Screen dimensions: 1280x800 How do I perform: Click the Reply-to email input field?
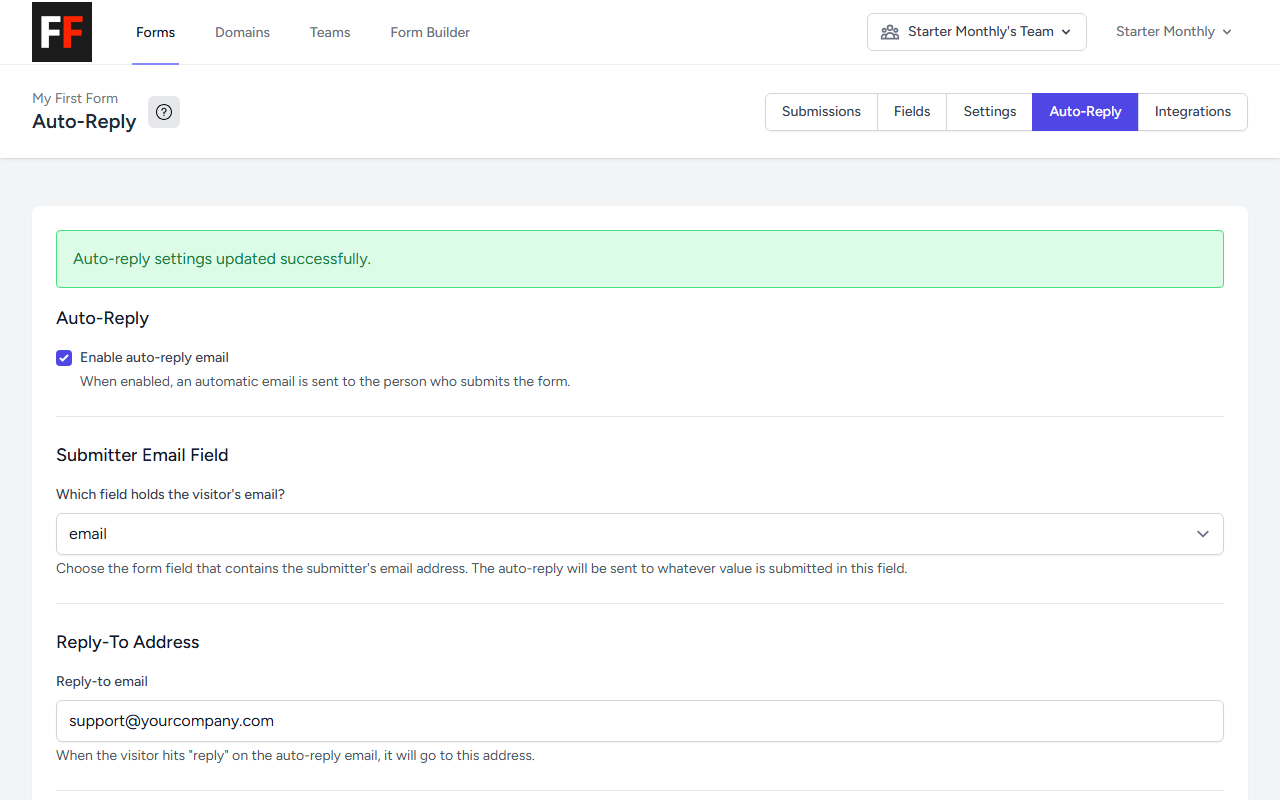640,721
